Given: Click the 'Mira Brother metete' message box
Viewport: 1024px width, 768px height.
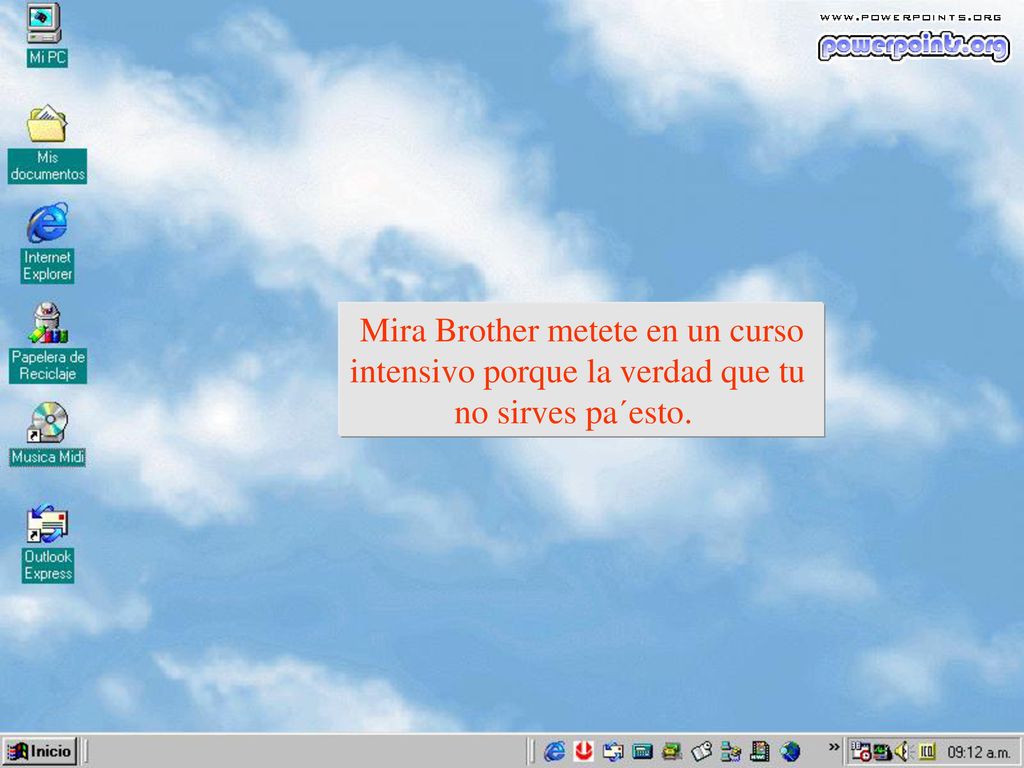Looking at the screenshot, I should coord(581,369).
